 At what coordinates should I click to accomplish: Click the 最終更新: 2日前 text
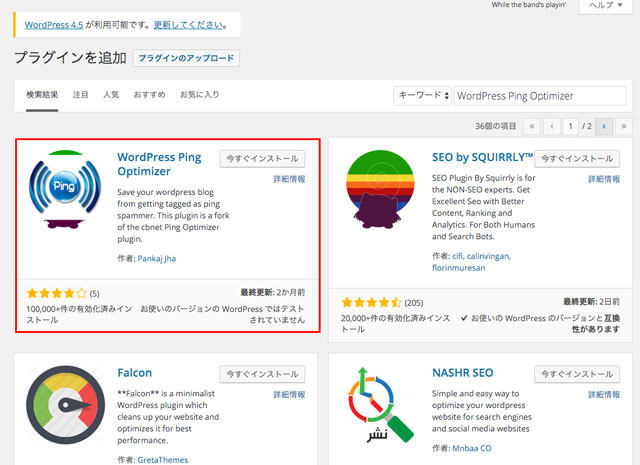pyautogui.click(x=591, y=302)
